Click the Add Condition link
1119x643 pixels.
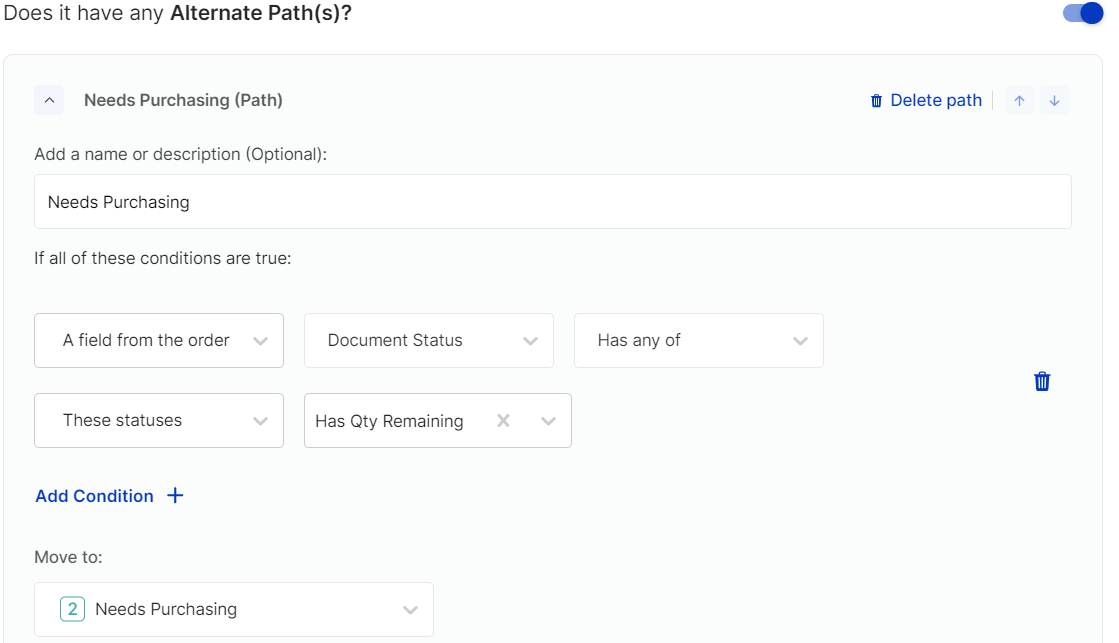pyautogui.click(x=95, y=496)
